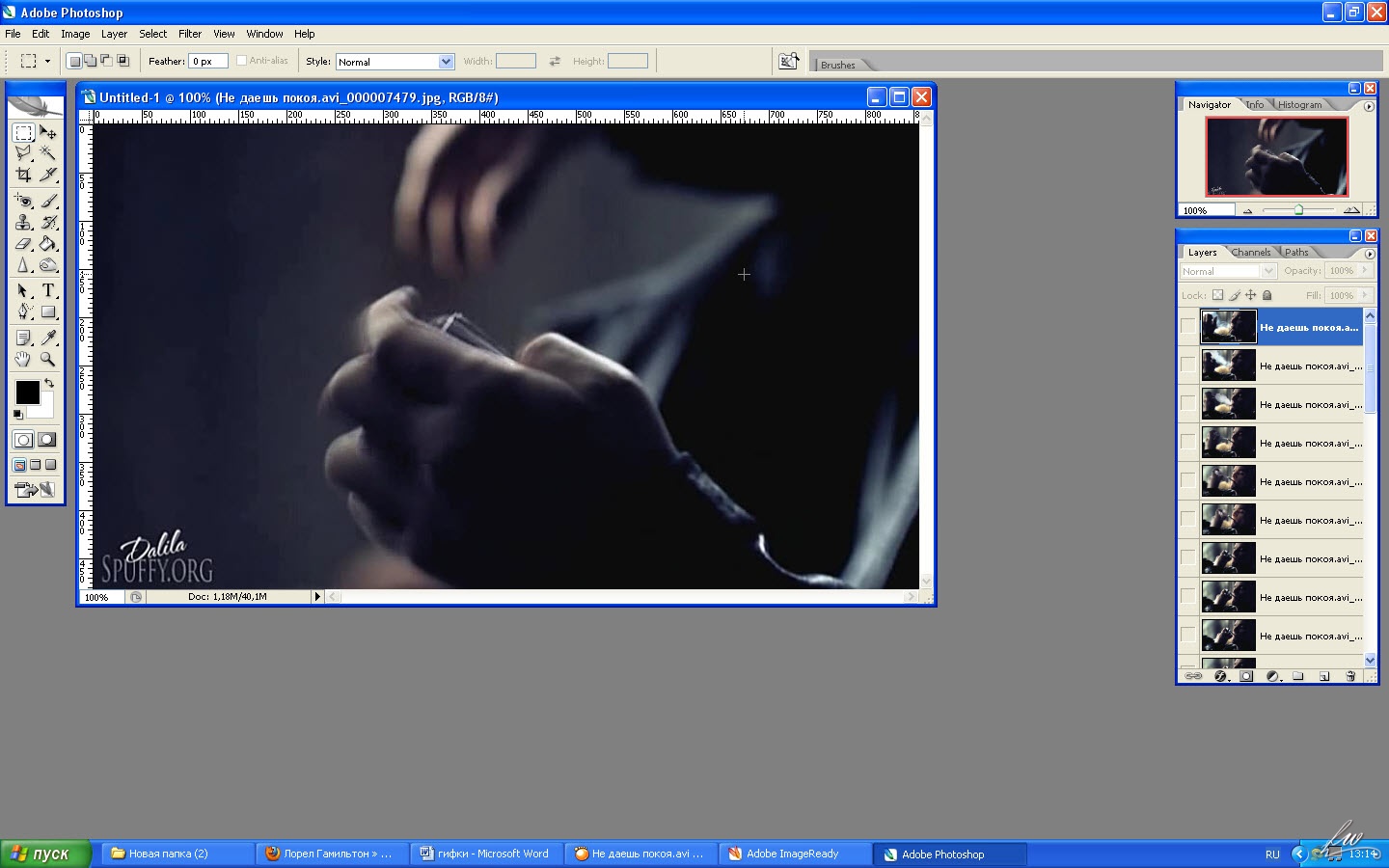
Task: Click the Create new layer icon
Action: point(1324,676)
